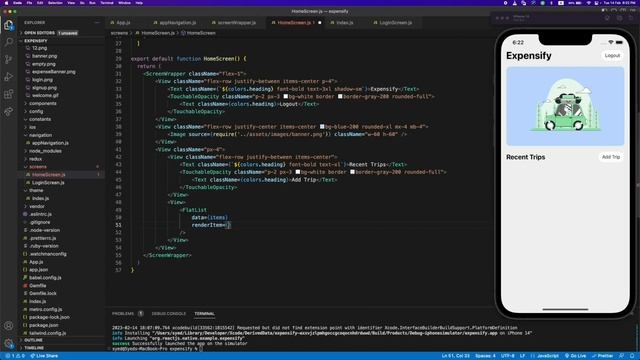Open the Source Control view

9,60
